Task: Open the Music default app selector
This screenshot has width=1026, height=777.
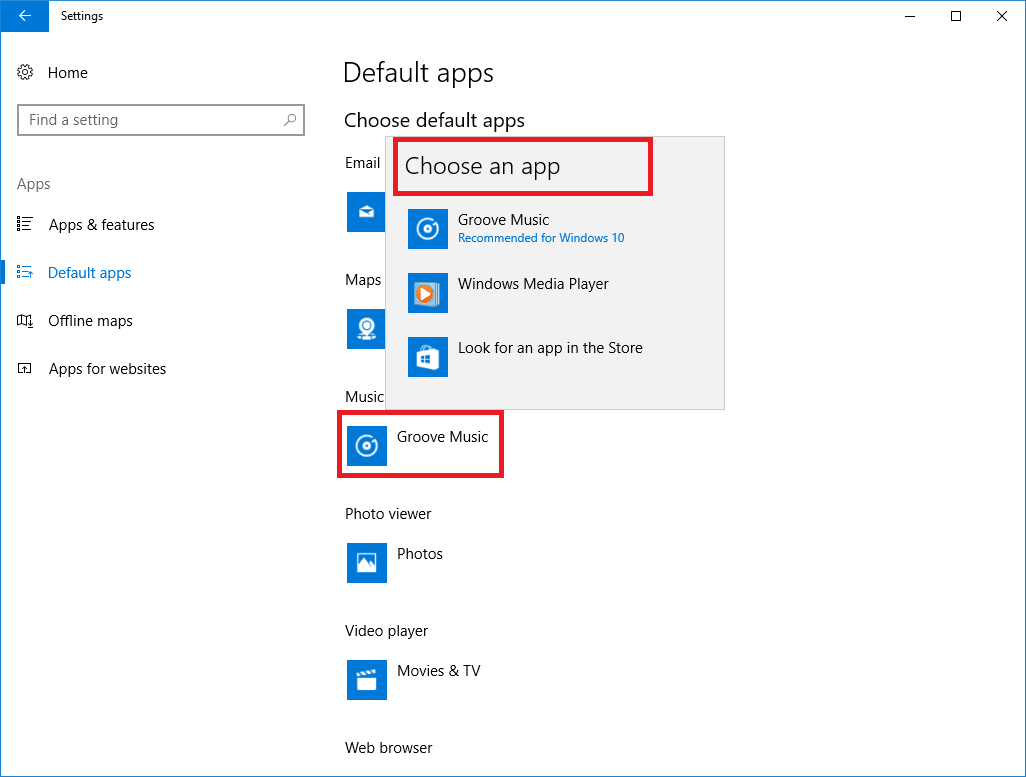Action: tap(420, 444)
